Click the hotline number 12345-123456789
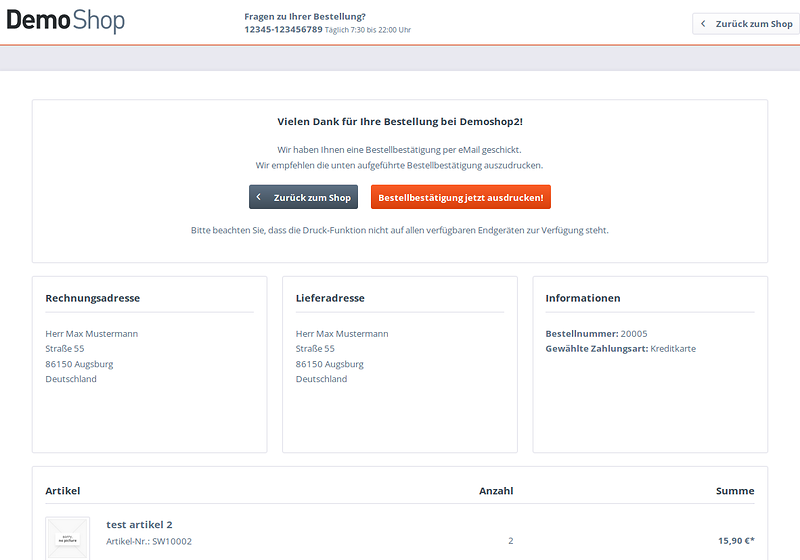800x560 pixels. [283, 30]
